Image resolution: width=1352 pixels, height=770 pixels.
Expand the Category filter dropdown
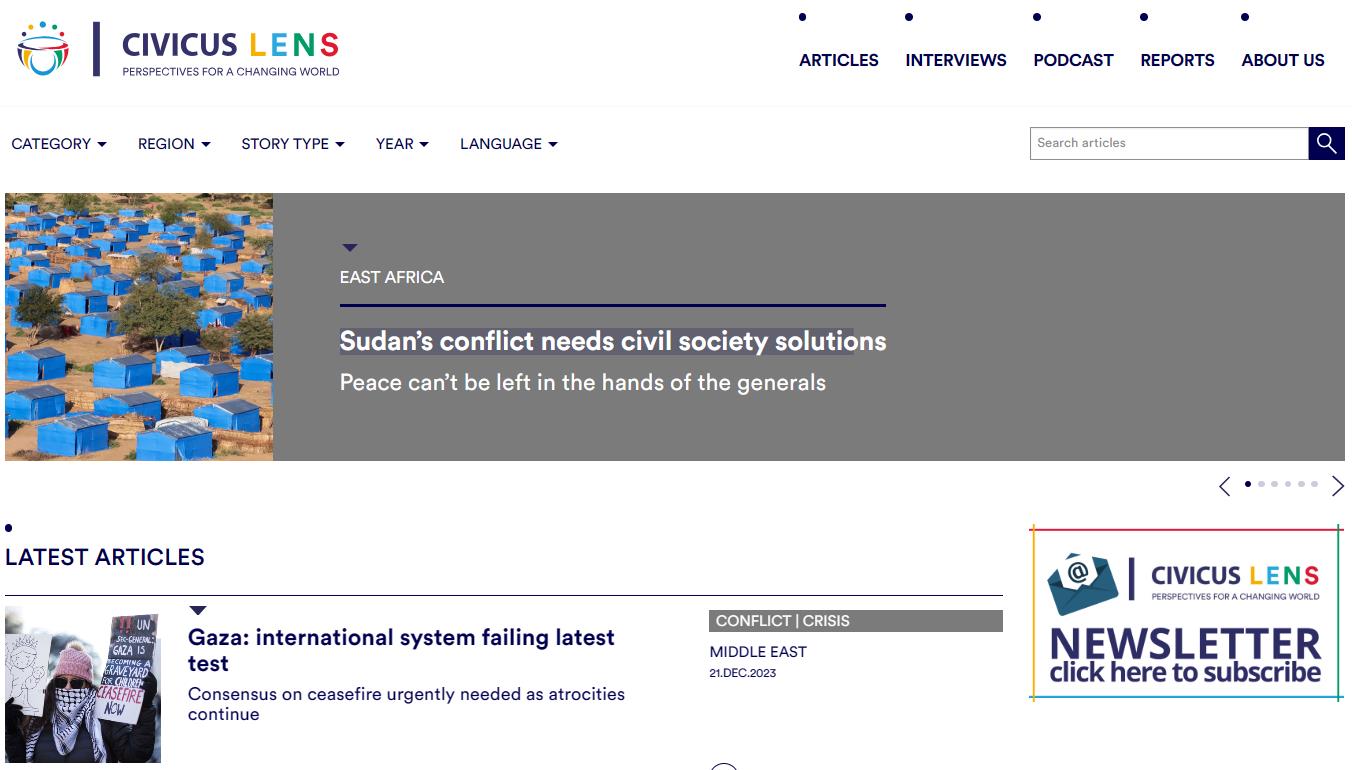tap(59, 144)
